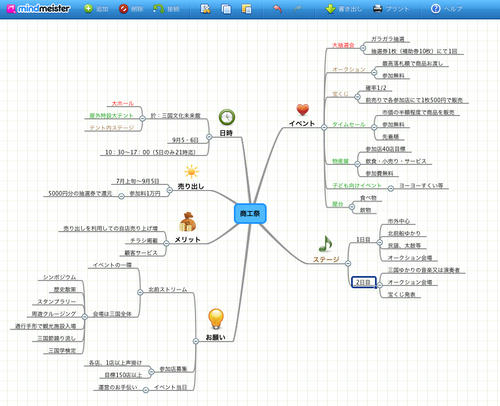
Task: Collapse the ステージ branch toggle circle
Action: coord(348,263)
